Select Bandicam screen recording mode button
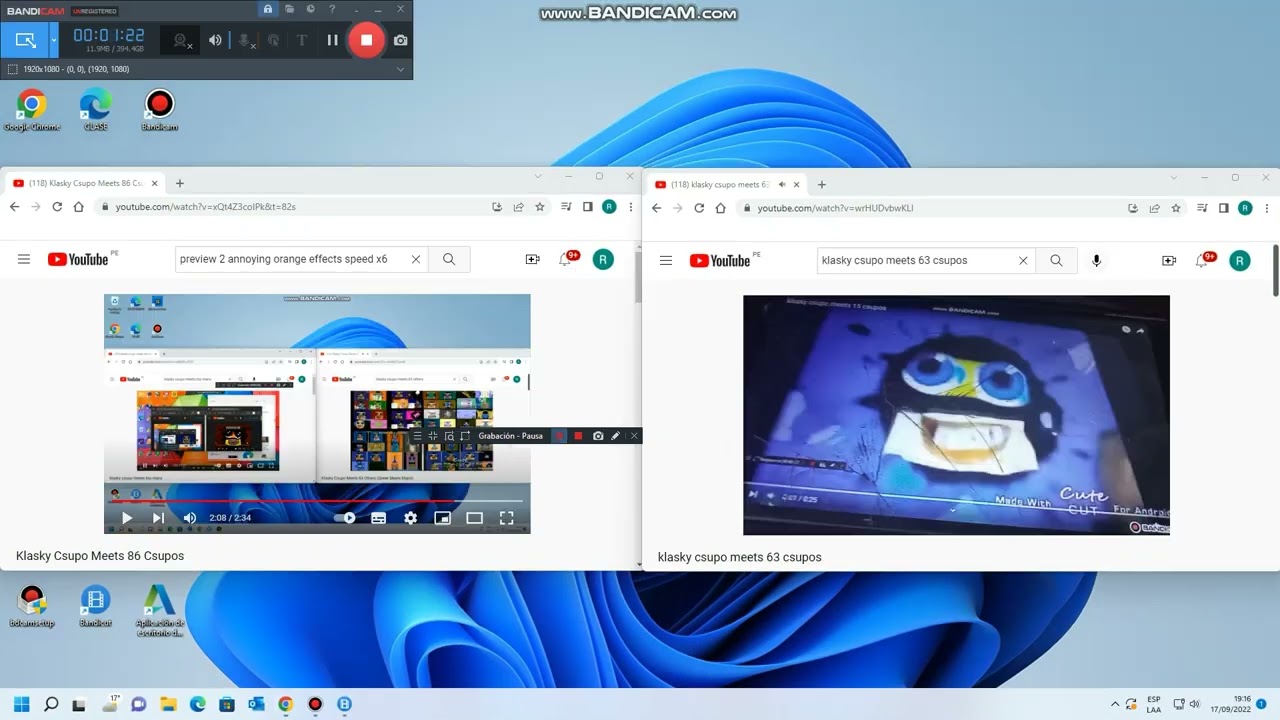 point(25,40)
